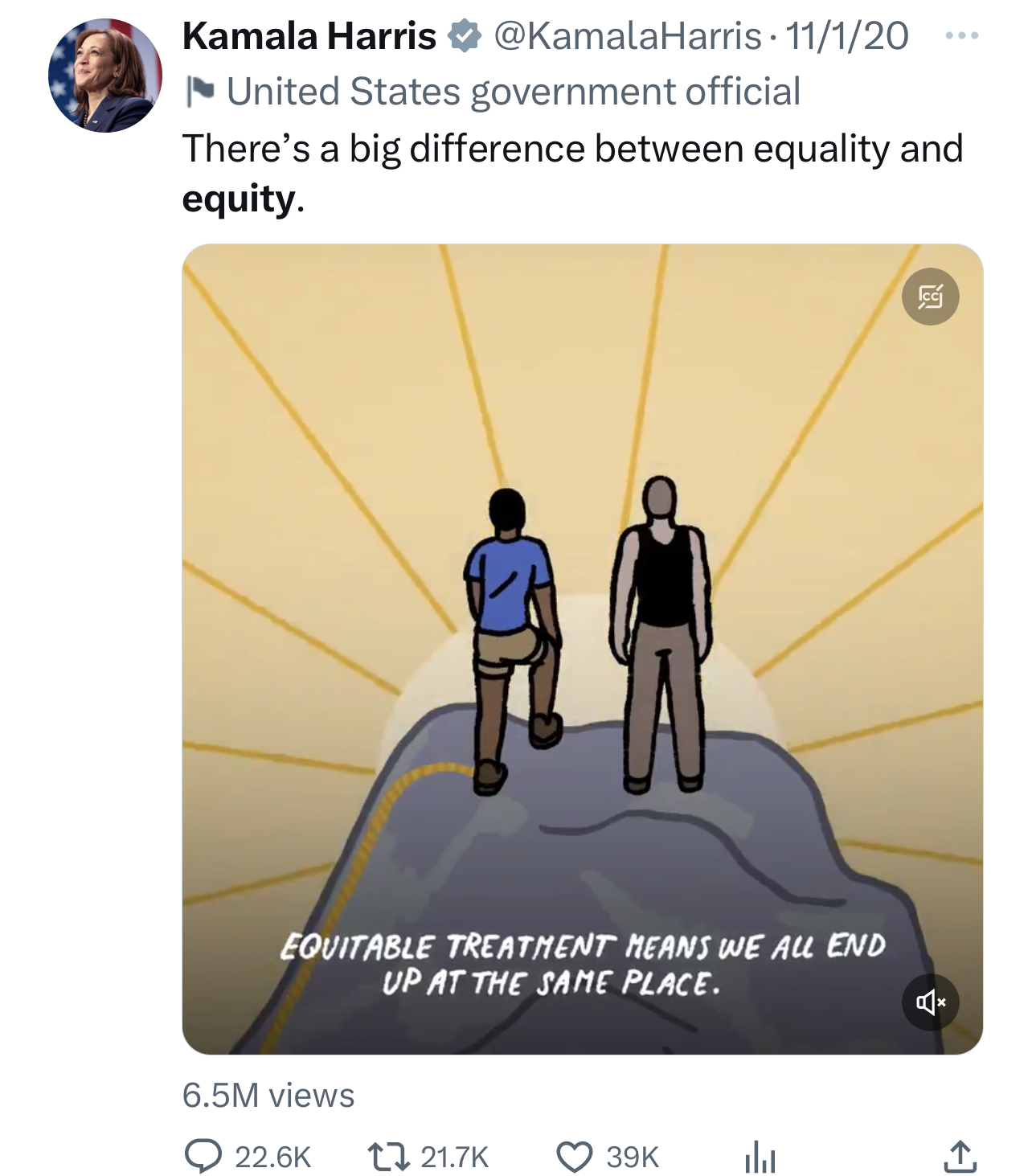Click the 39K likes count
The width and height of the screenshot is (1032, 1176).
coord(633,1157)
